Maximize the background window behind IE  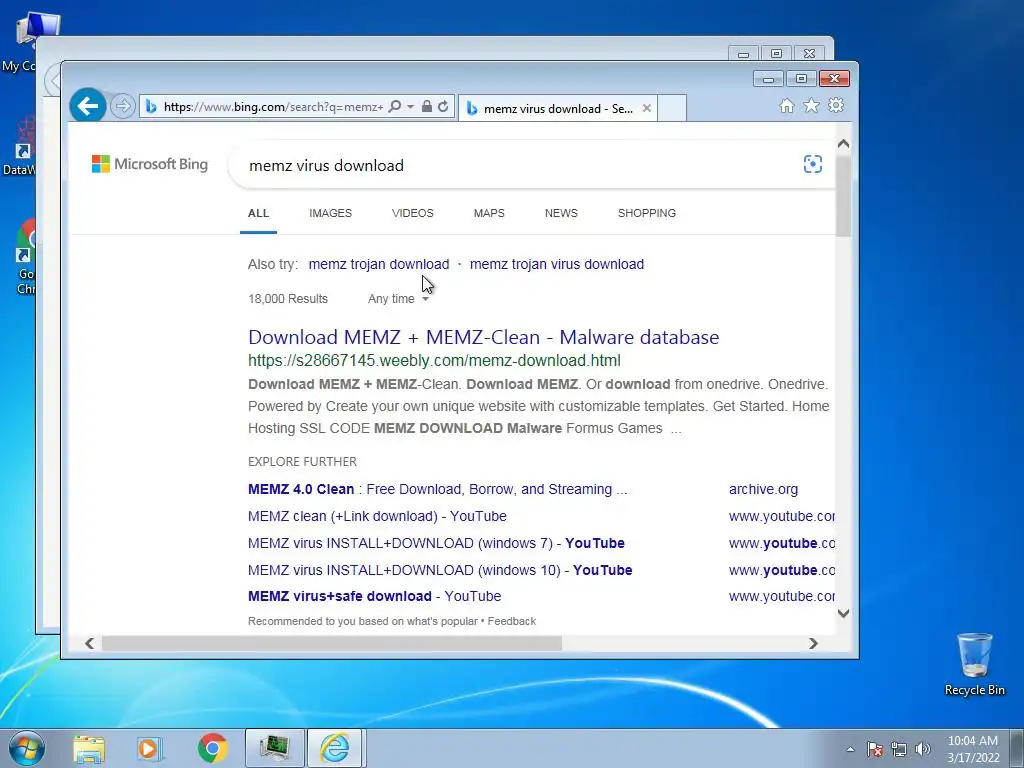click(x=776, y=54)
